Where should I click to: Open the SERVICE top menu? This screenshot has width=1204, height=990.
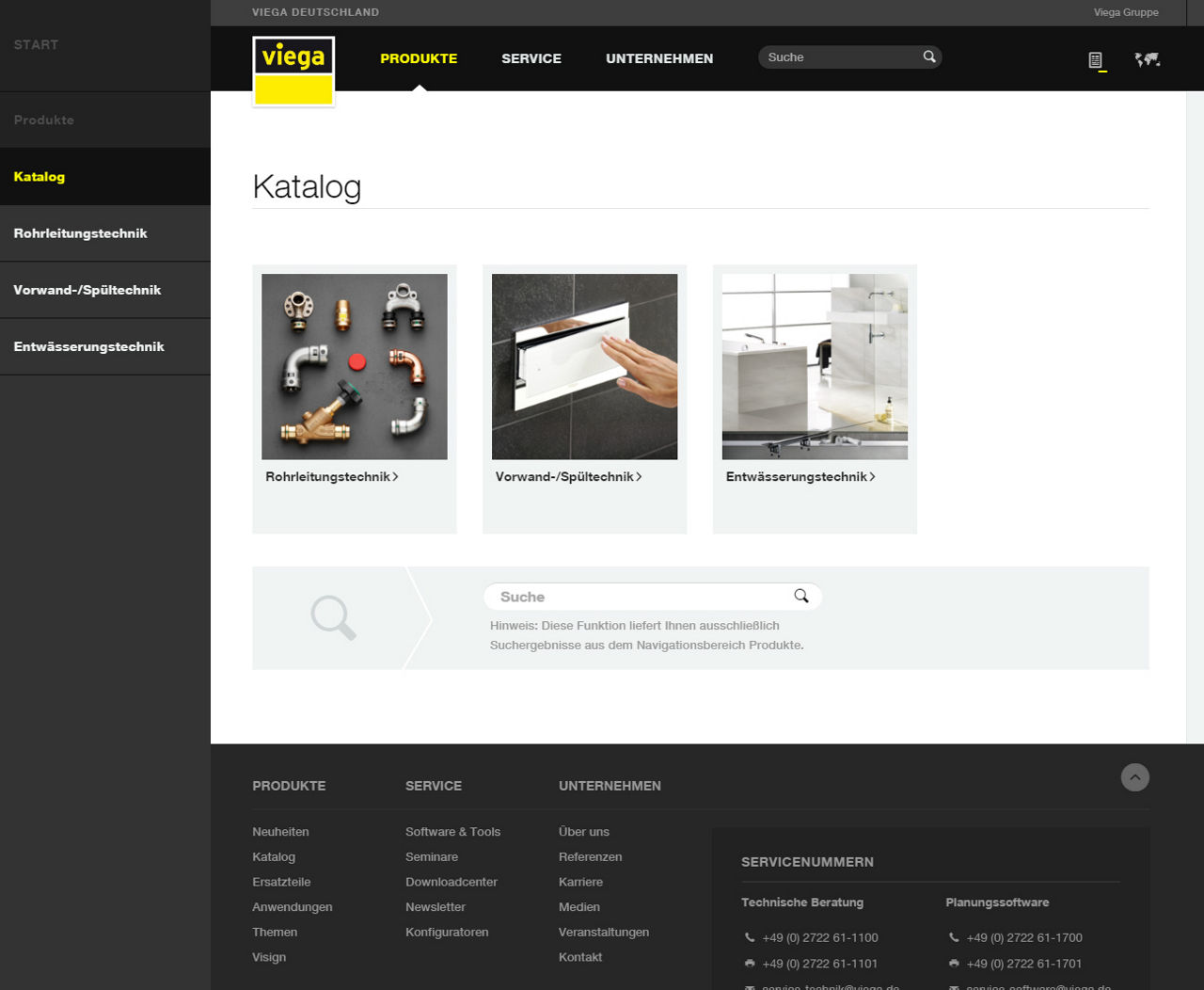pos(531,58)
